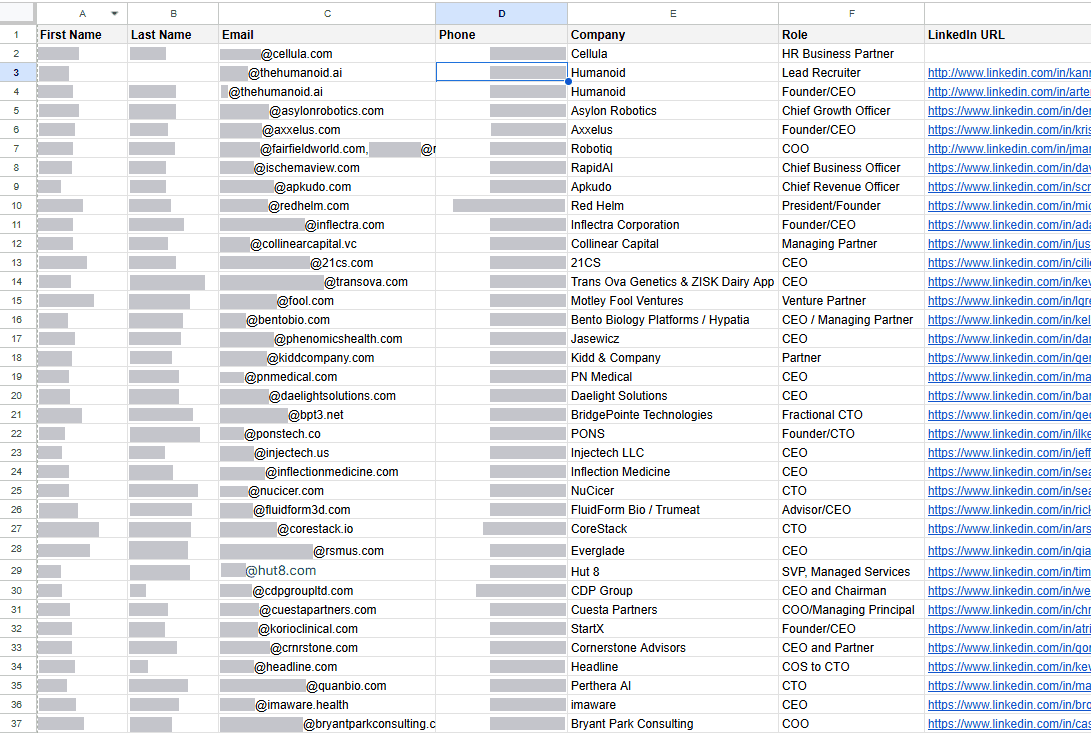Click the Injectech LLC cell
The height and width of the screenshot is (733, 1091).
673,452
